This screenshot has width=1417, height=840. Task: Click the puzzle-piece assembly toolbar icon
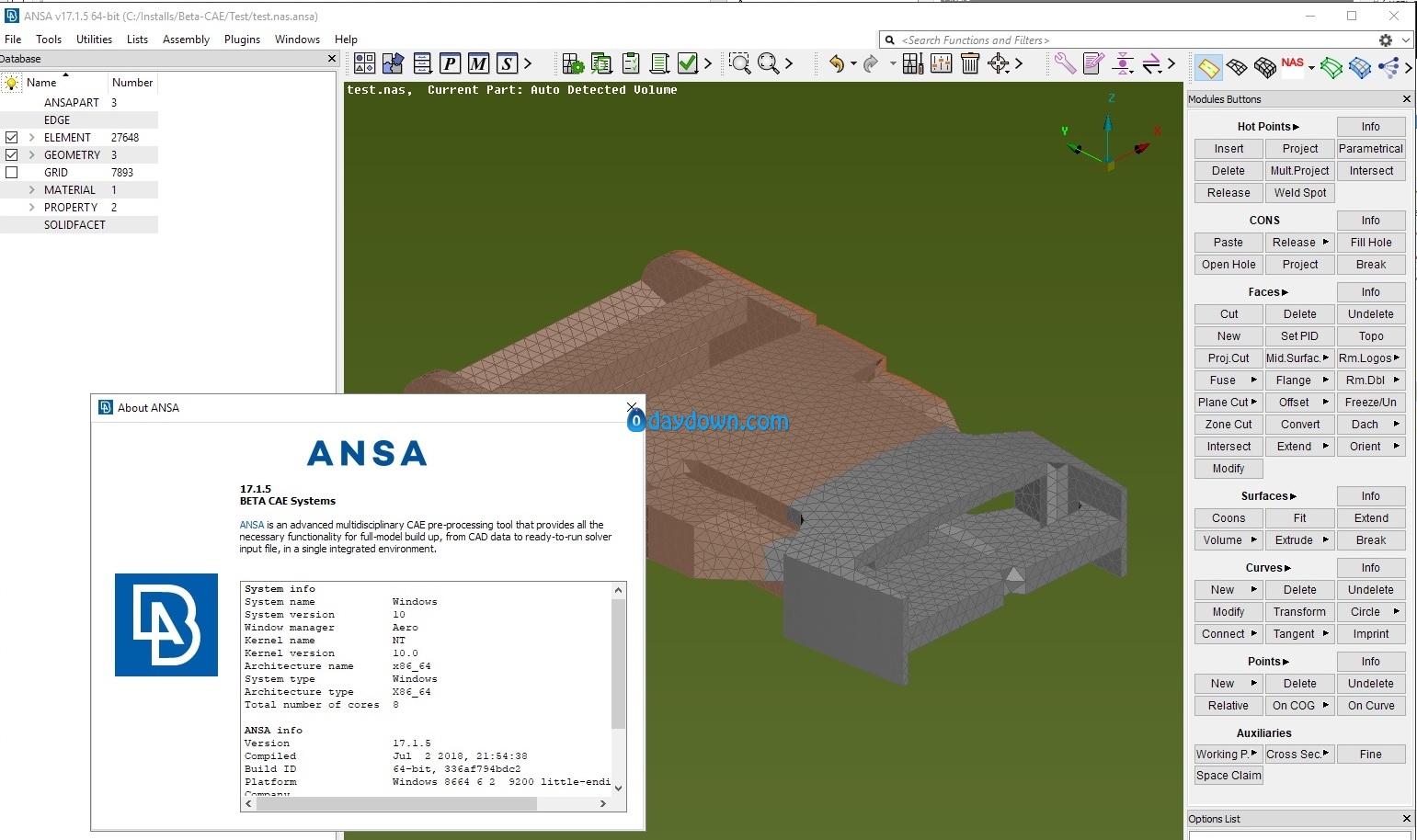(393, 63)
